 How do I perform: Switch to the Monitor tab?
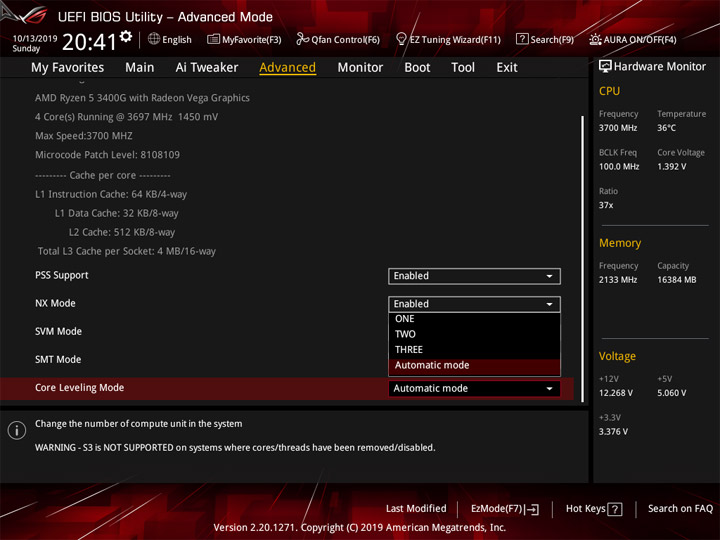tap(360, 68)
